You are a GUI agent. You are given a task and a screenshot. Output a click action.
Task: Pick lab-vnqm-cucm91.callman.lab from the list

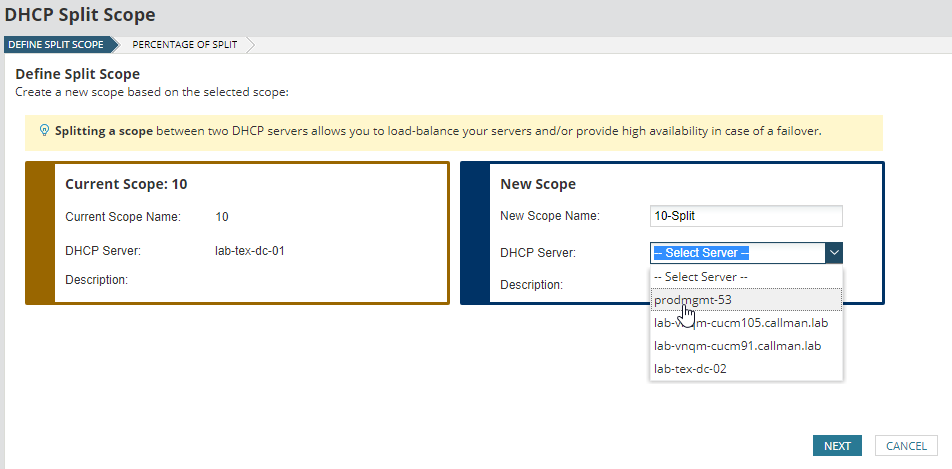point(737,345)
